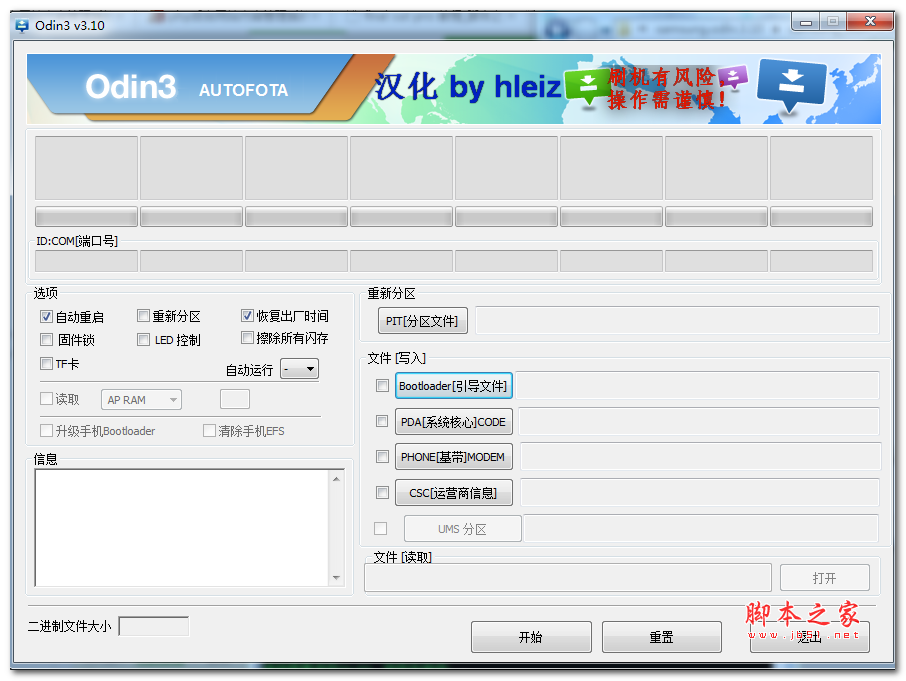Click 打开 in the 文件[读取] section

[x=824, y=577]
